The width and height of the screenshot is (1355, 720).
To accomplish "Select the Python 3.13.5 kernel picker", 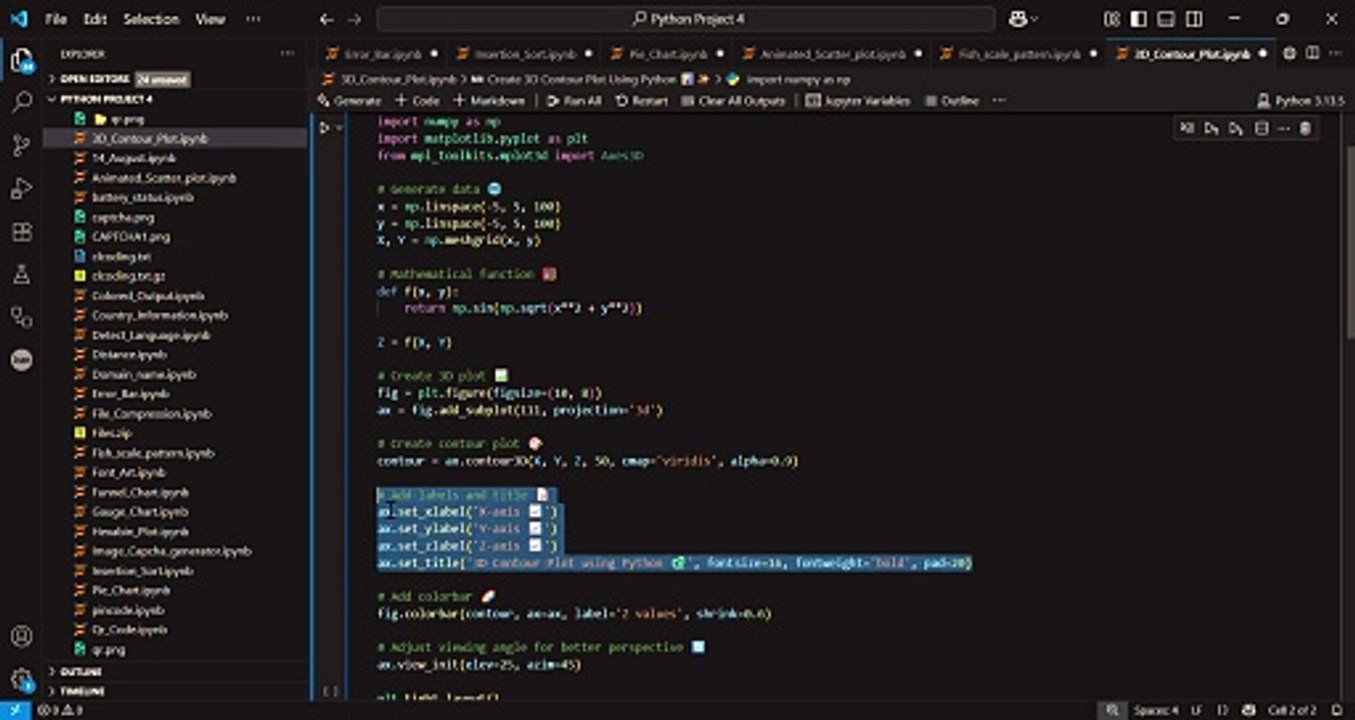I will (1298, 100).
